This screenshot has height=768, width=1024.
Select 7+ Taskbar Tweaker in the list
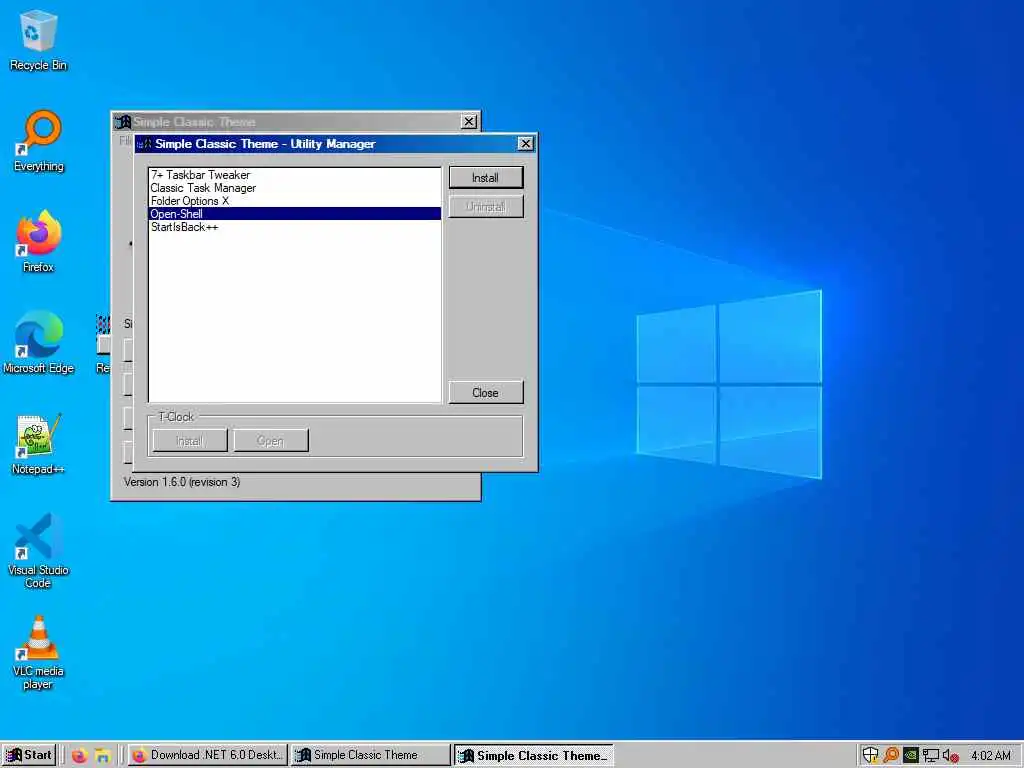(x=295, y=175)
